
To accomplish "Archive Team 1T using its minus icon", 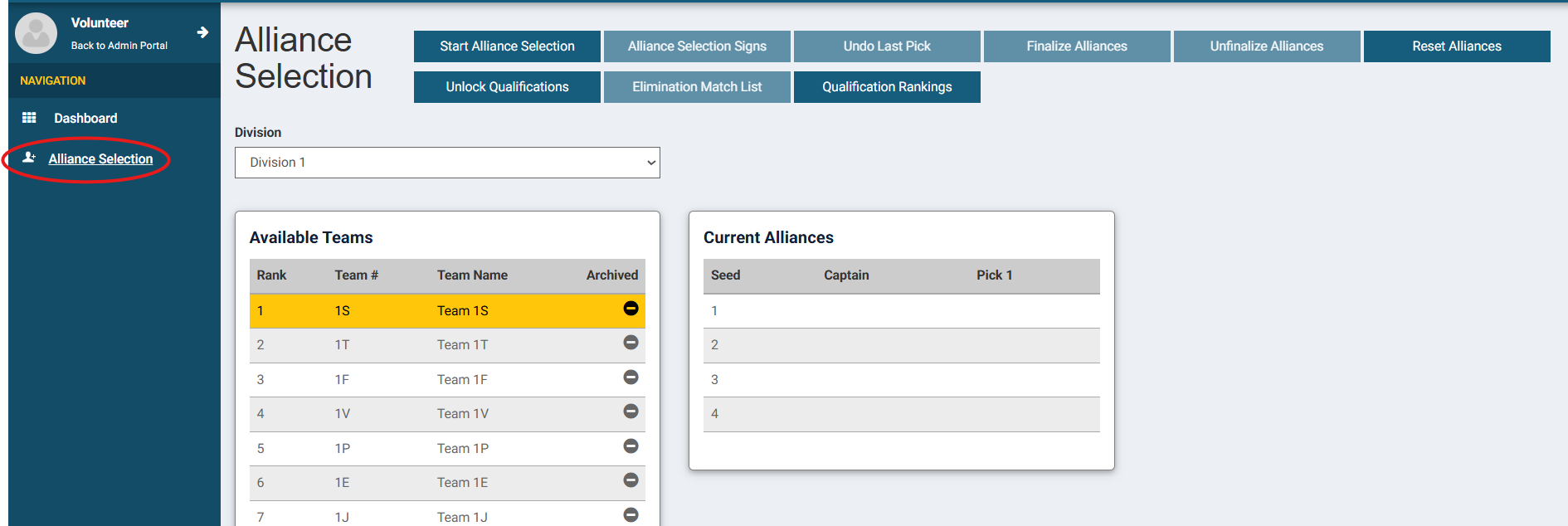I will click(631, 343).
